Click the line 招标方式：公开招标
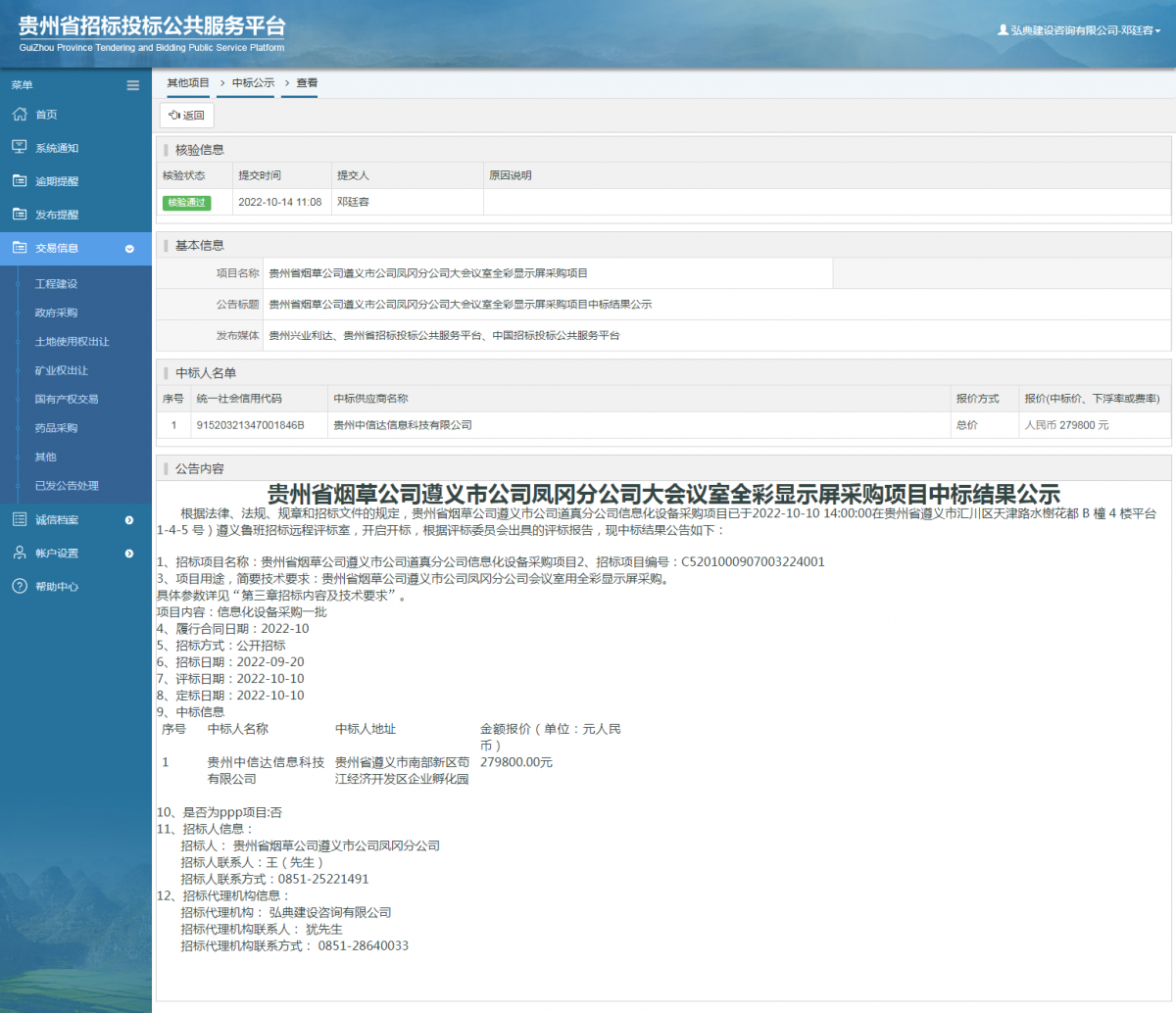The width and height of the screenshot is (1176, 1013). click(x=221, y=646)
